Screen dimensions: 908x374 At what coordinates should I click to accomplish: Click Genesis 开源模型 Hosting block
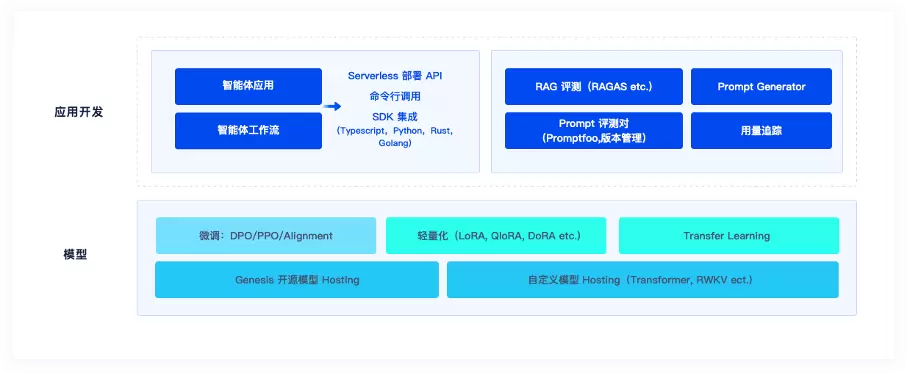[x=297, y=280]
